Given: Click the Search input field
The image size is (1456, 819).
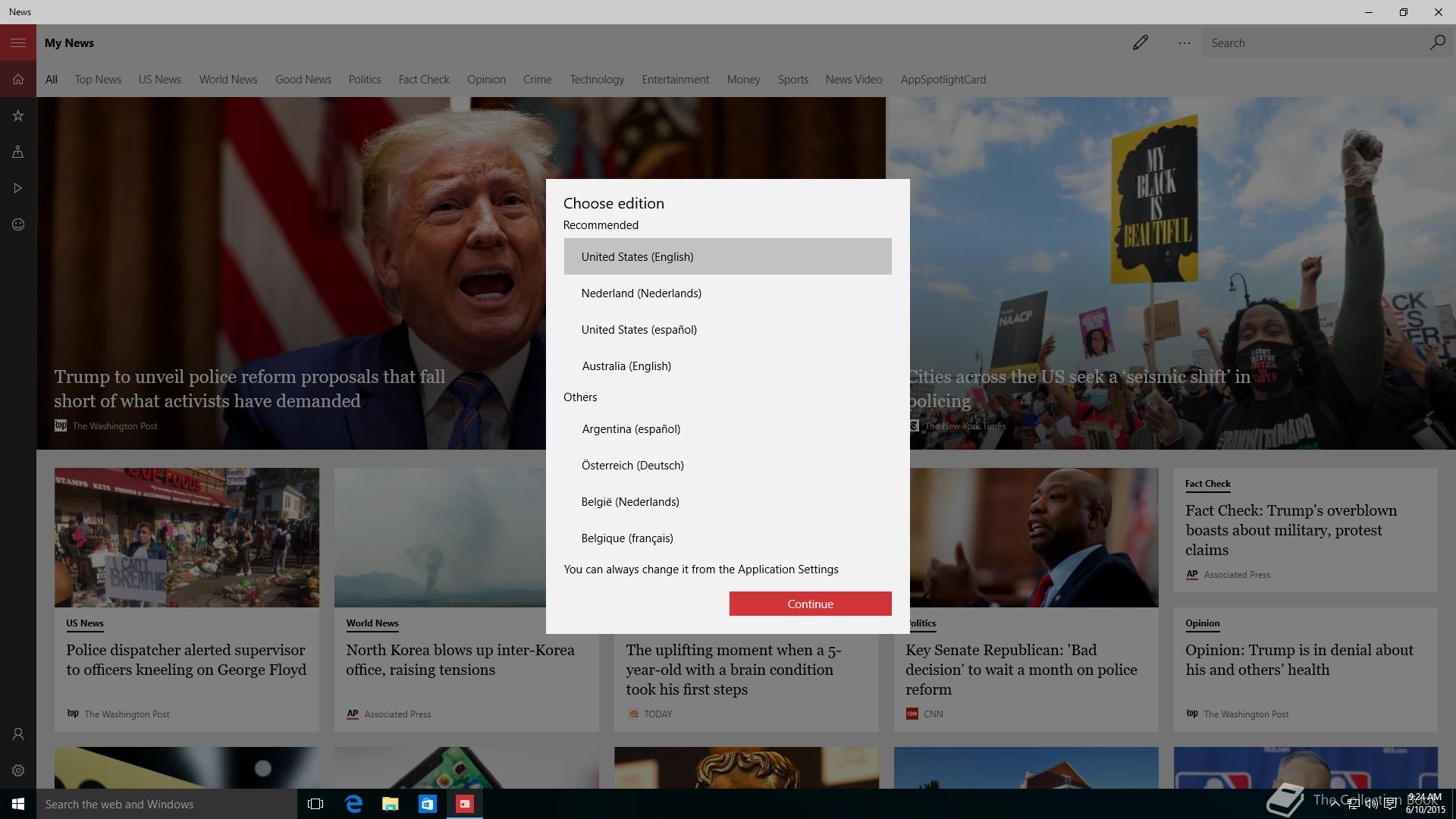Looking at the screenshot, I should point(1316,43).
